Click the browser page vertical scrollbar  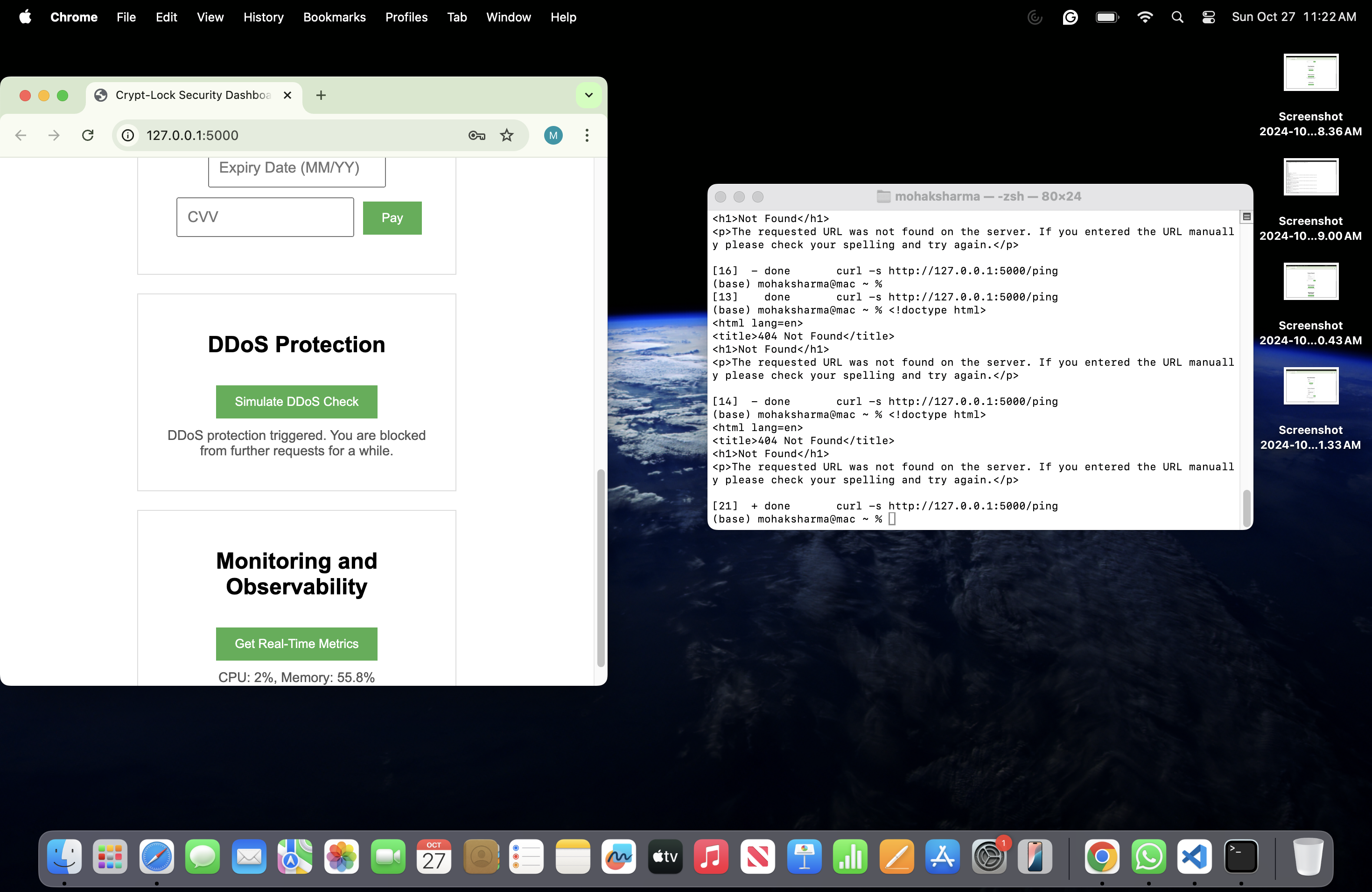(x=600, y=568)
